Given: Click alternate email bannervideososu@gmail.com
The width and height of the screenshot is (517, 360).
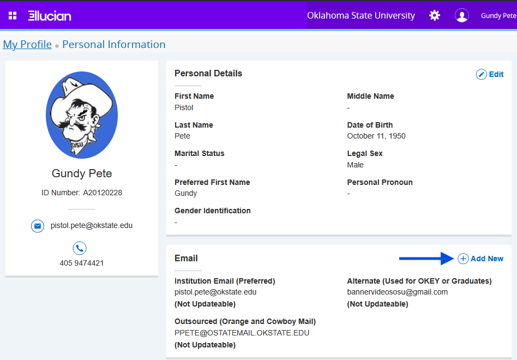Looking at the screenshot, I should (x=397, y=292).
